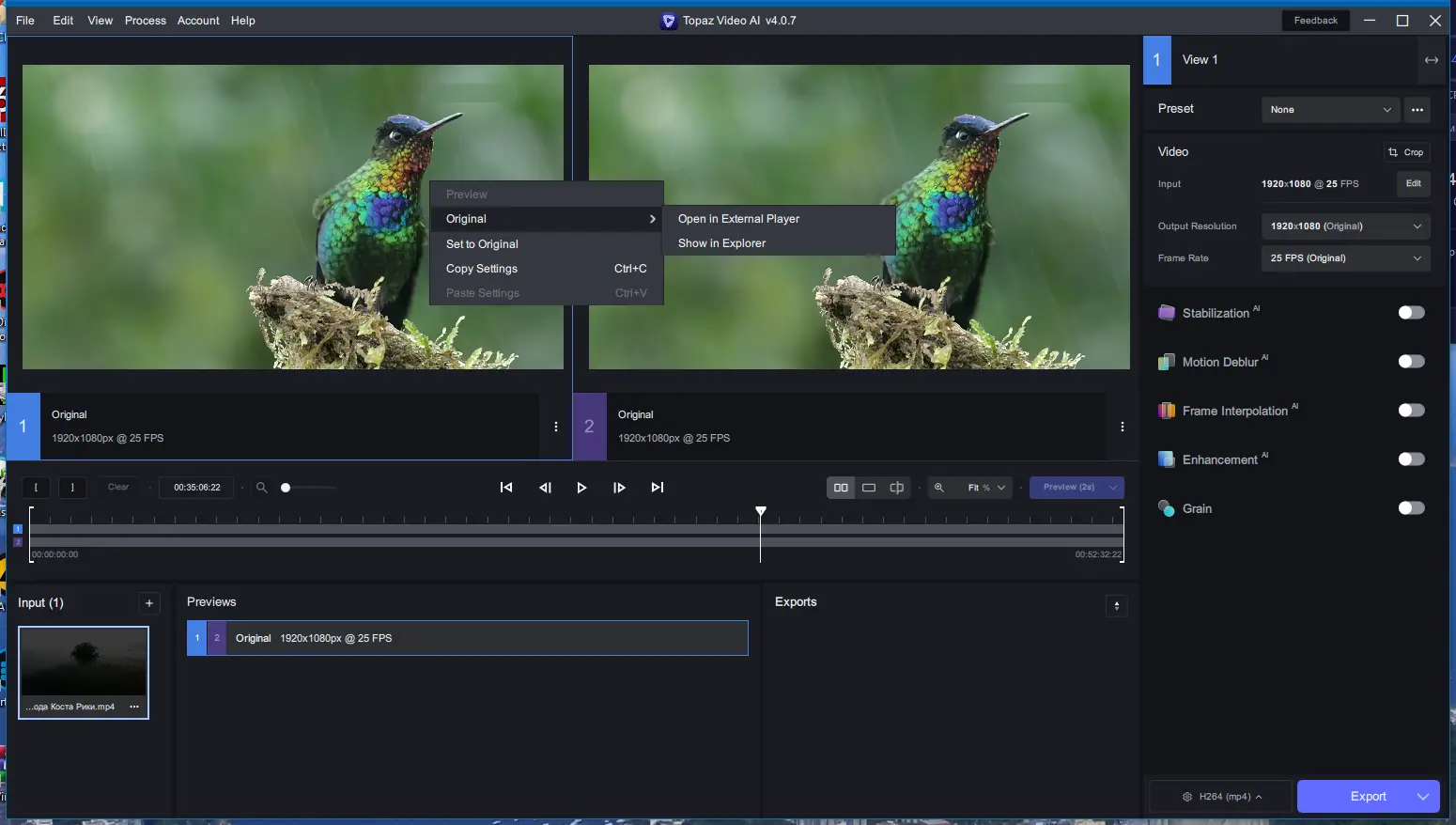Jump to the last frame of the video
1456x825 pixels.
click(658, 488)
